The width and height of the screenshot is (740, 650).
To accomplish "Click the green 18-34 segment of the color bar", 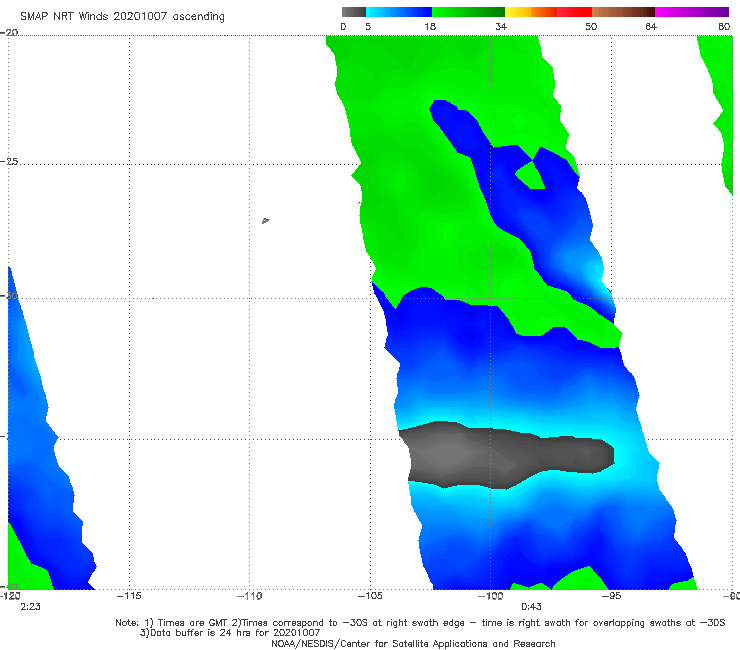I will click(468, 12).
